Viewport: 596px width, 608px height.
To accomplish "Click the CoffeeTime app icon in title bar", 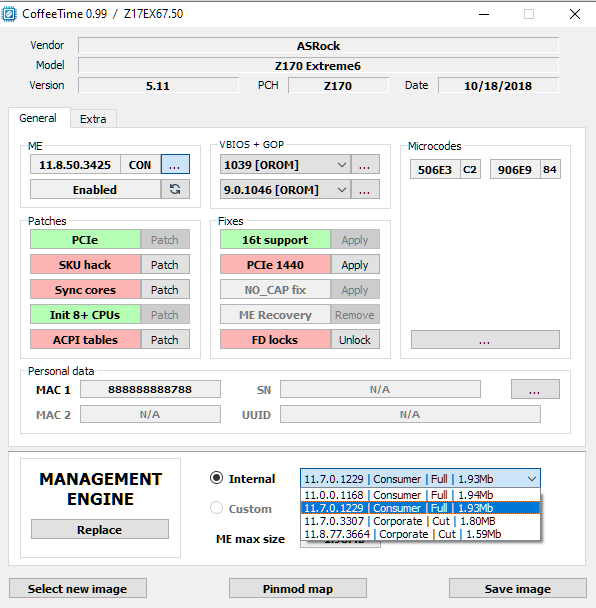I will pos(9,14).
